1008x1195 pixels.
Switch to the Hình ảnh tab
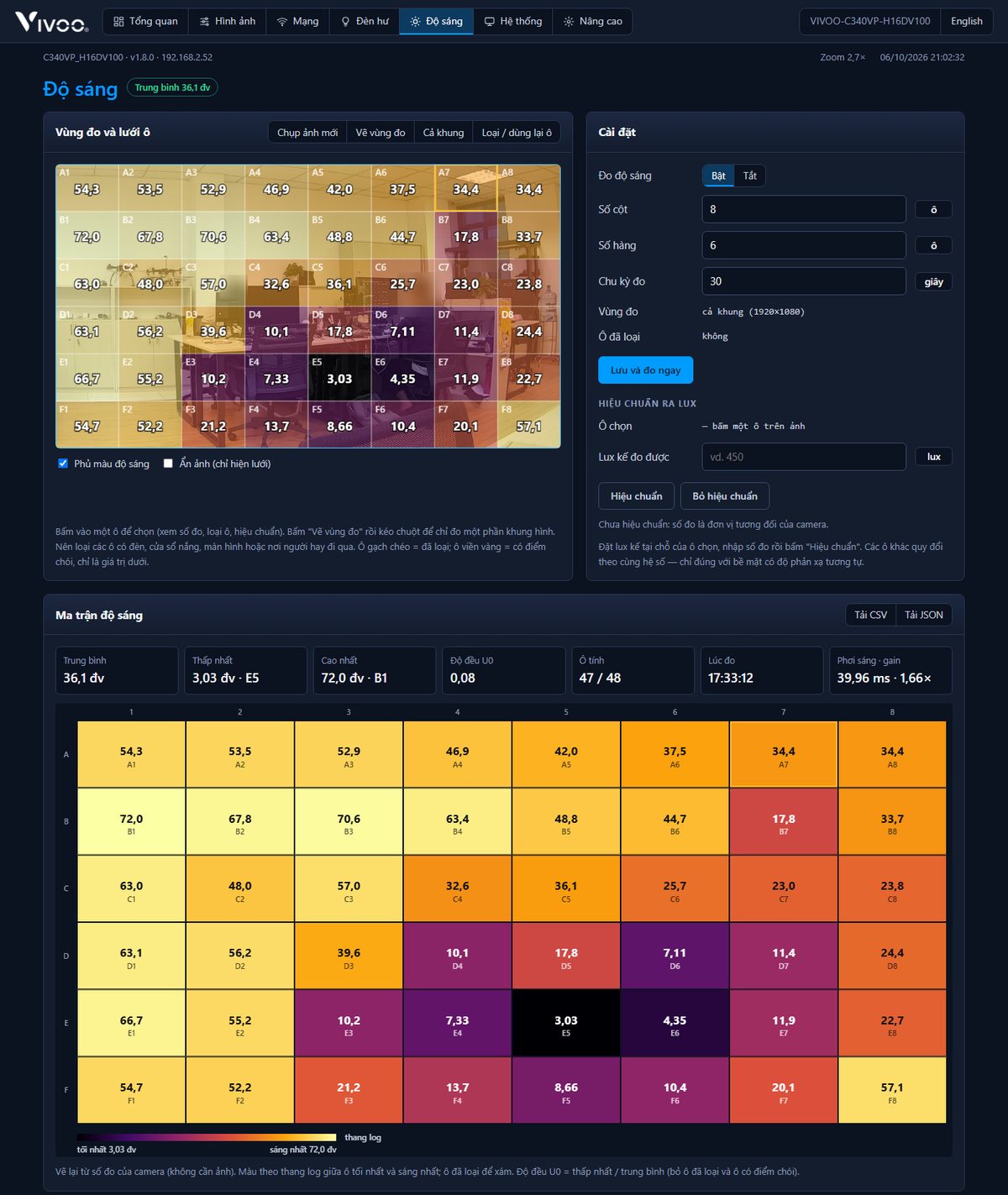[228, 21]
